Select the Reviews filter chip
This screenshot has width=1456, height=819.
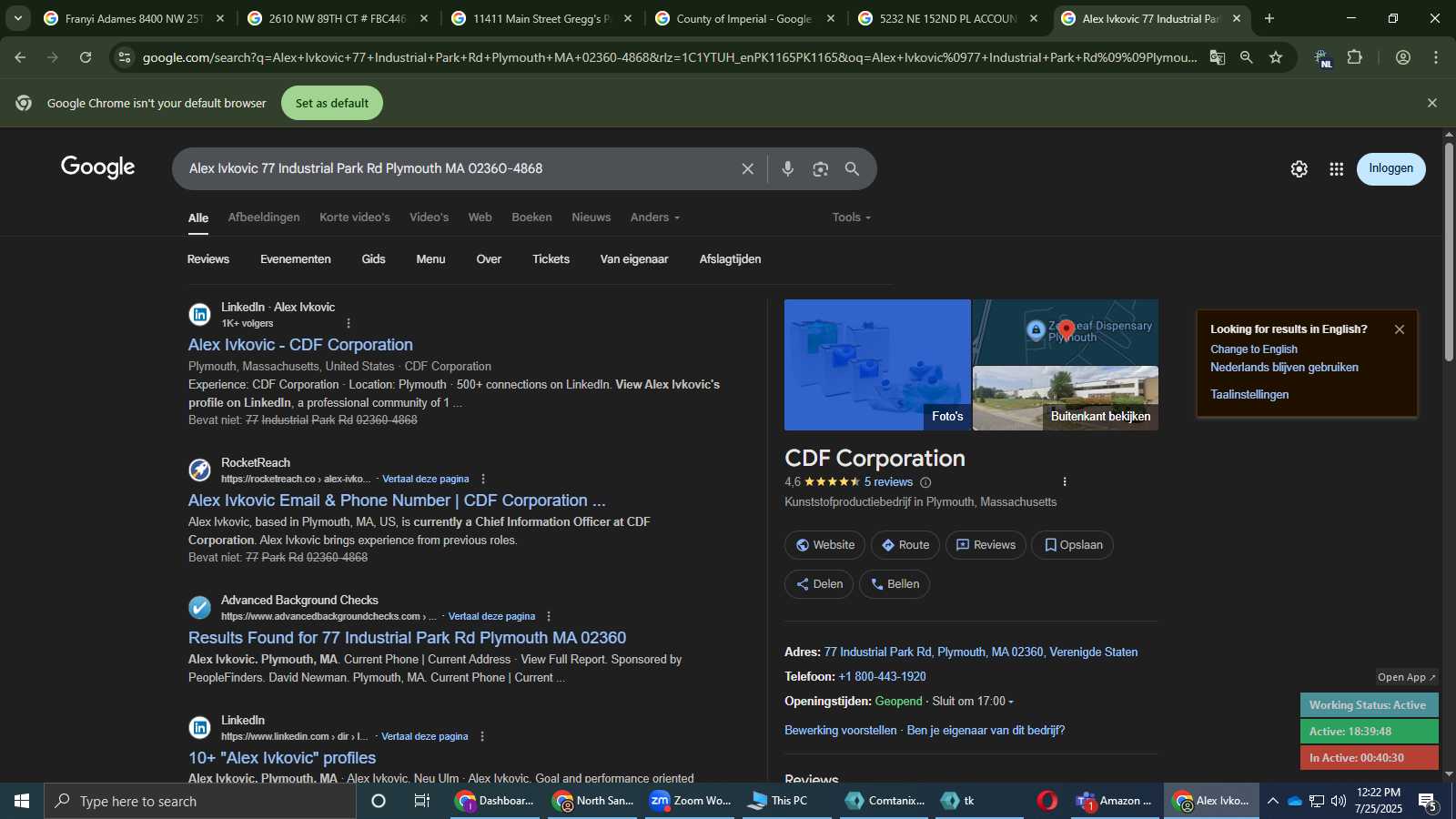pos(208,259)
